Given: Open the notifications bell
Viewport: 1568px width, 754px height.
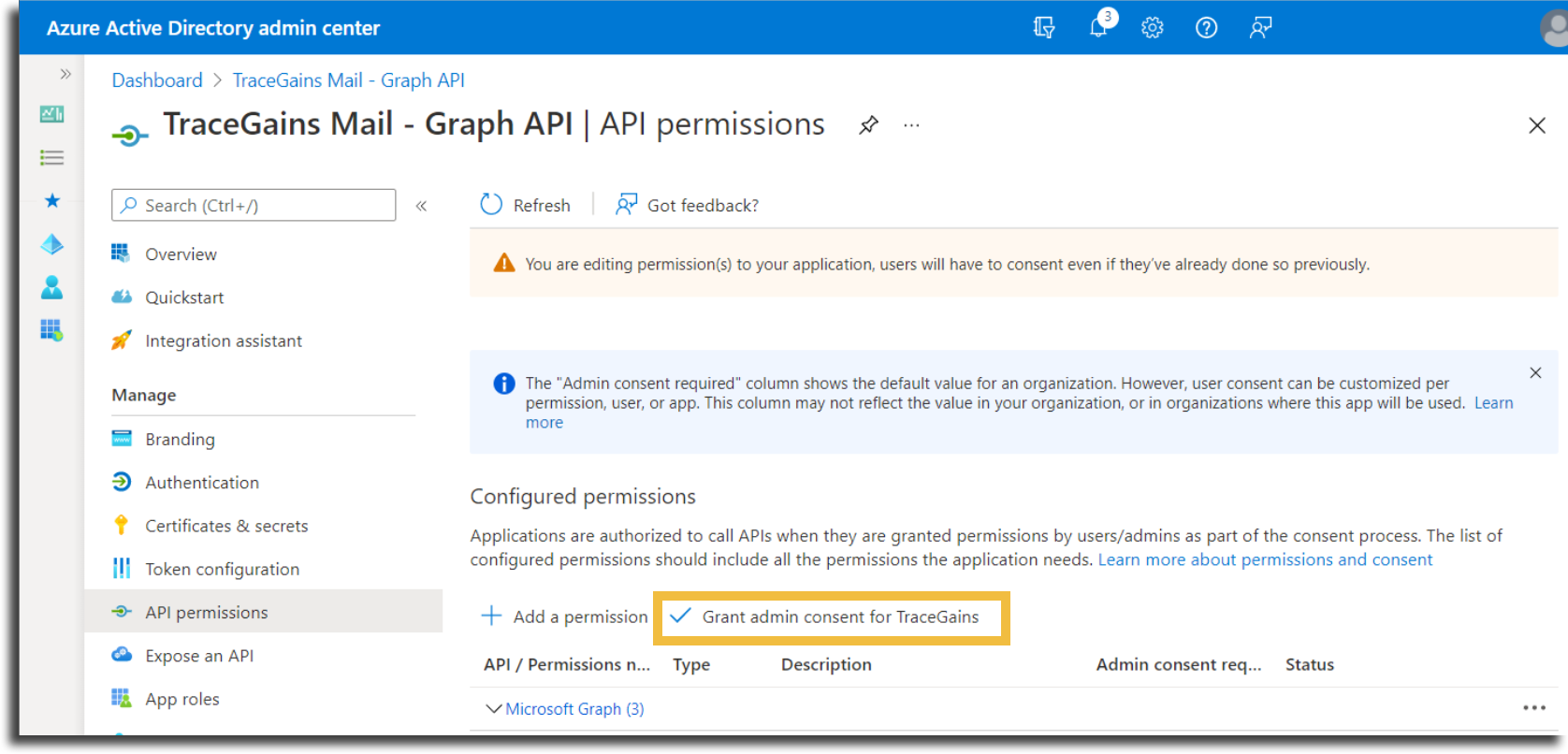Looking at the screenshot, I should (1100, 26).
